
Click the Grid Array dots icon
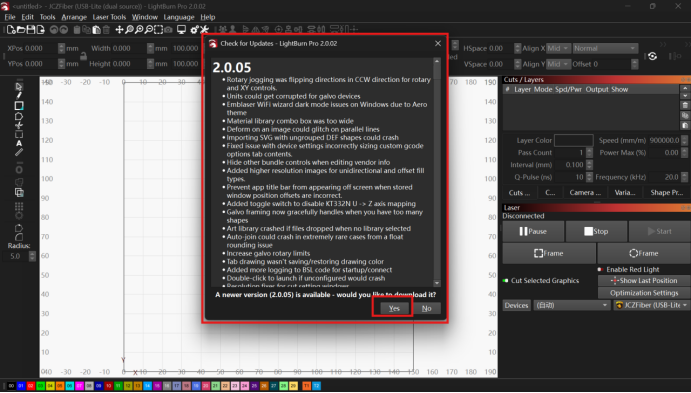[x=19, y=206]
